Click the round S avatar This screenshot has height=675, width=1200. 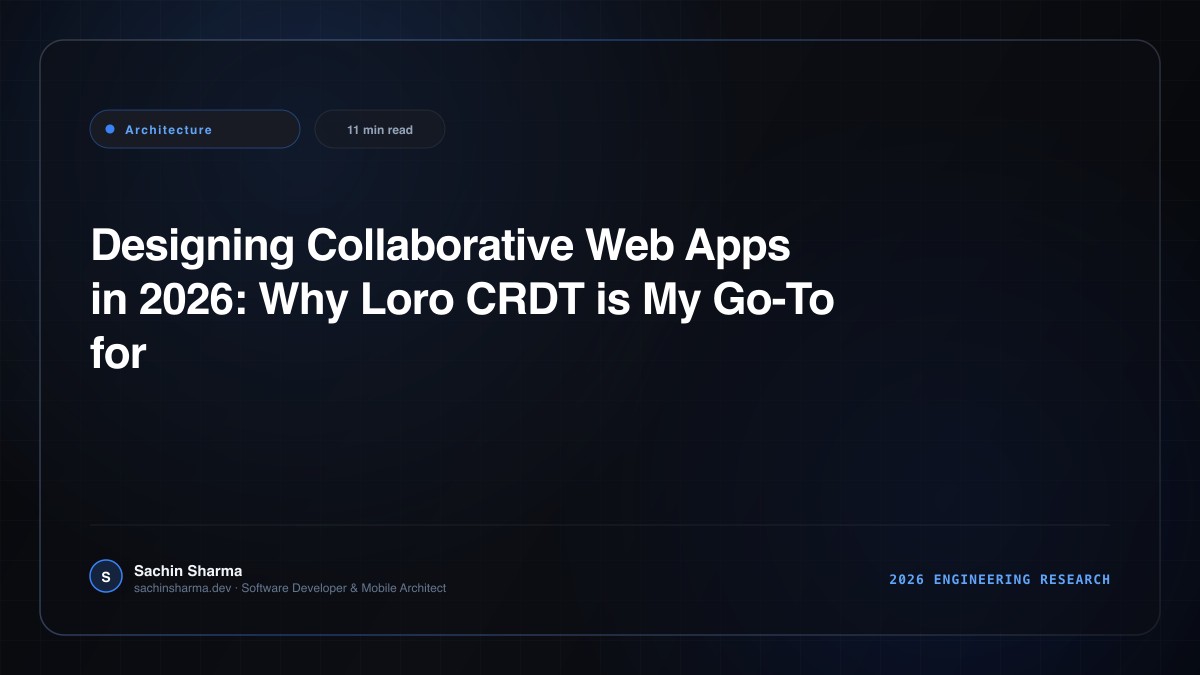[x=105, y=576]
